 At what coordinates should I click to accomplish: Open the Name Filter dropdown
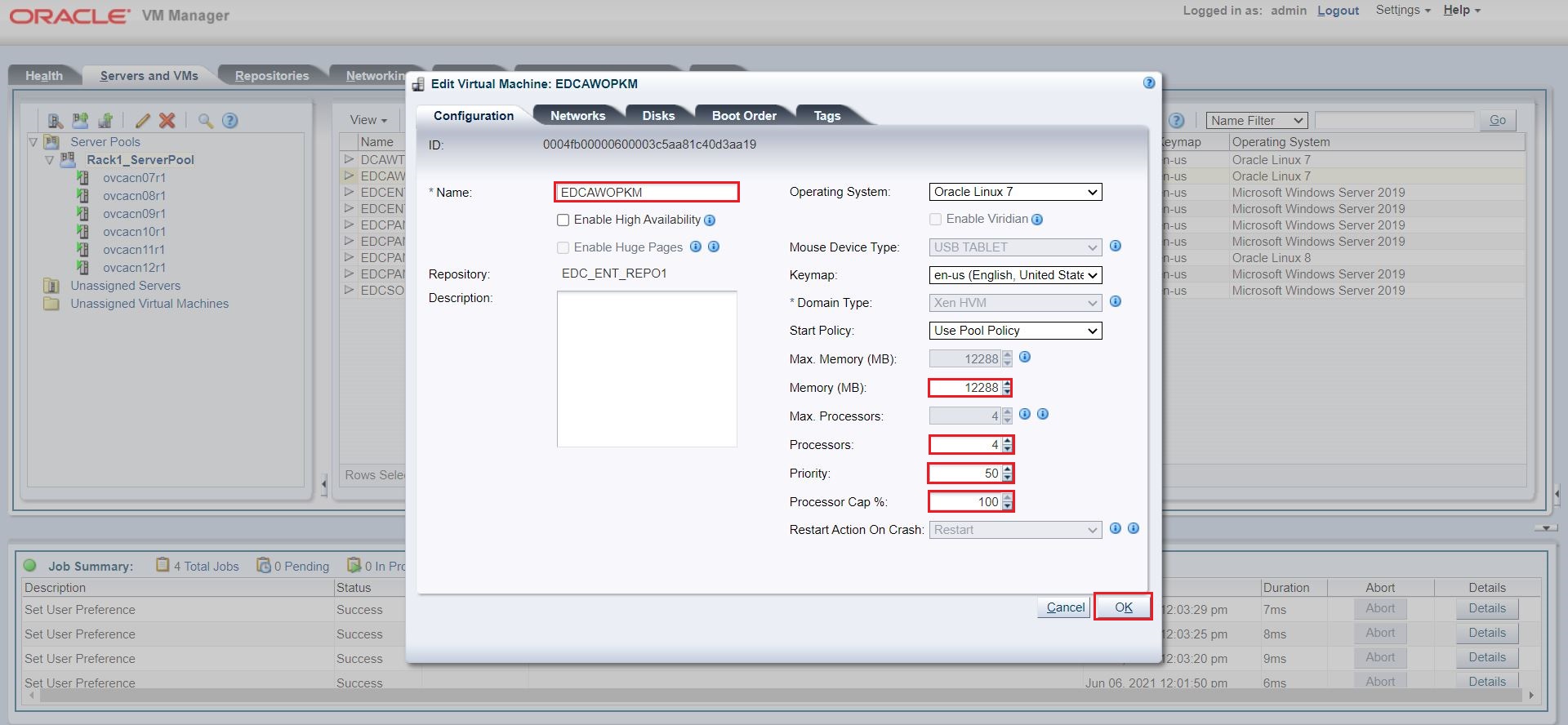click(x=1257, y=121)
